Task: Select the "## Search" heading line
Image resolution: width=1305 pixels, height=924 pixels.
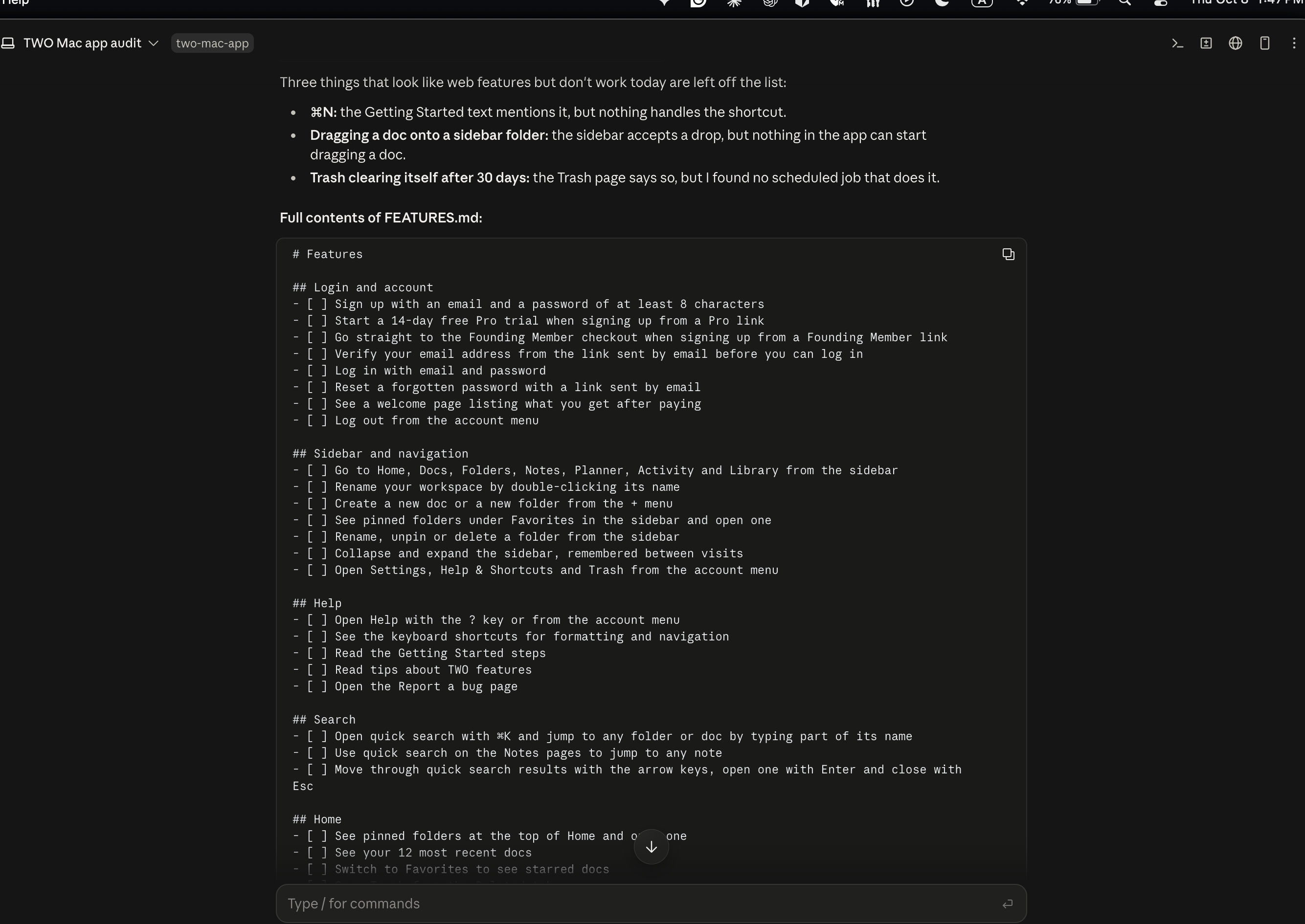Action: [324, 720]
